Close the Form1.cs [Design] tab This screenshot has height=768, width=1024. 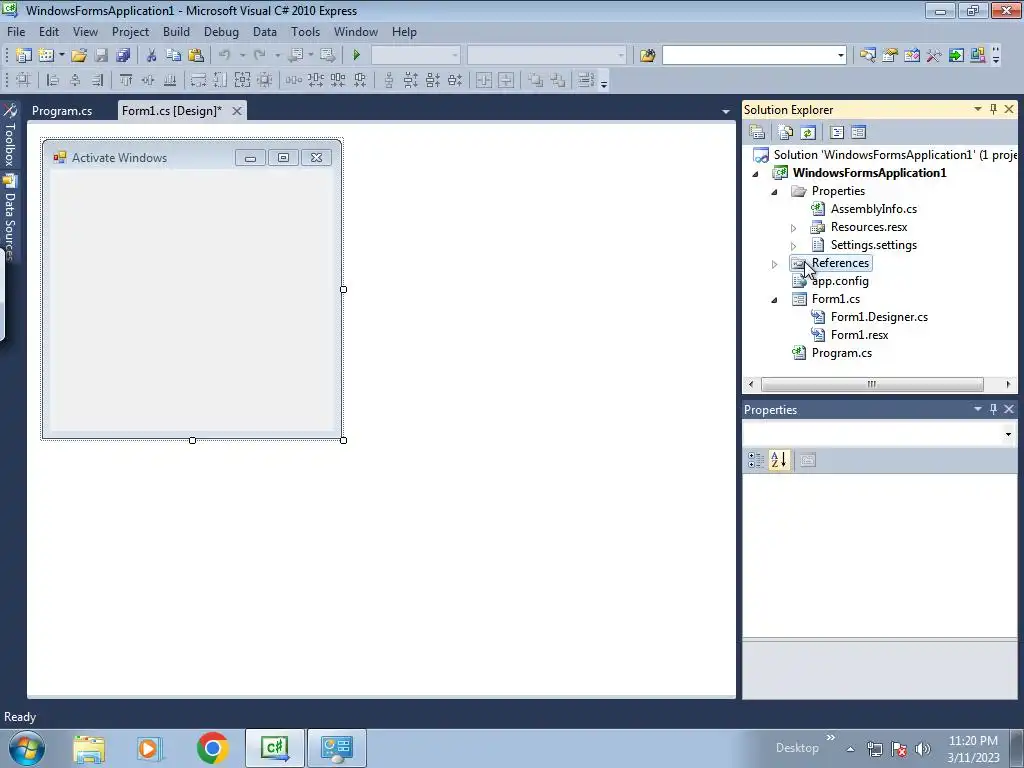pos(237,111)
